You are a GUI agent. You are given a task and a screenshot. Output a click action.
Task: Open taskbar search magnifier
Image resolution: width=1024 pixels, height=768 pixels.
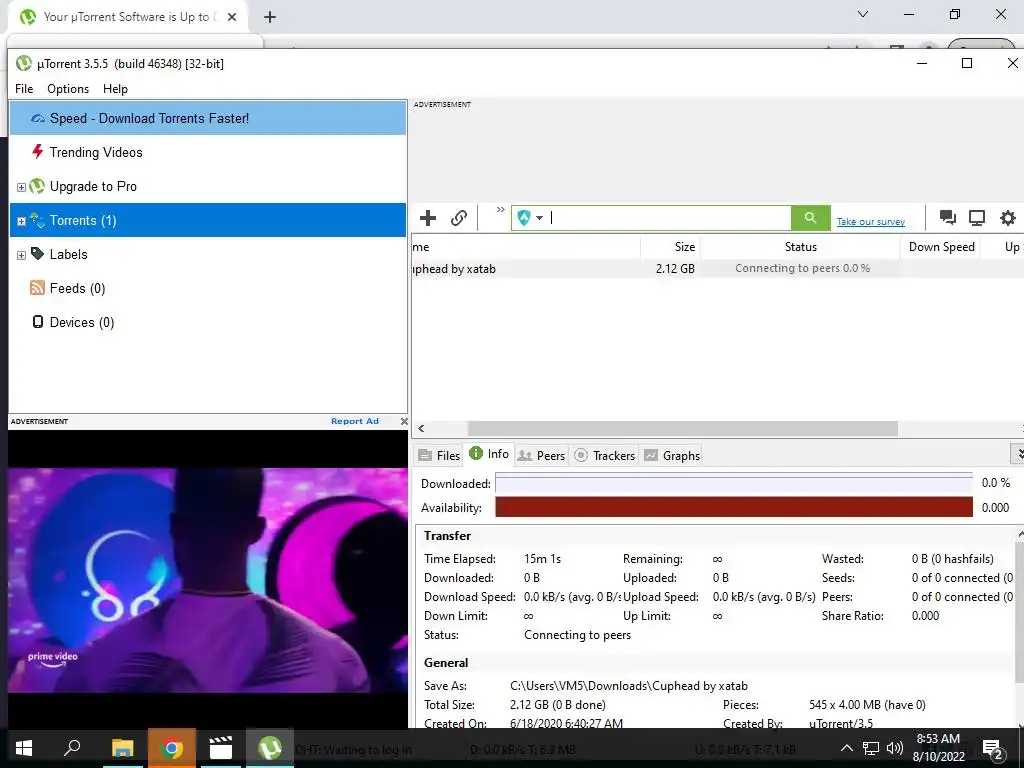[x=72, y=748]
